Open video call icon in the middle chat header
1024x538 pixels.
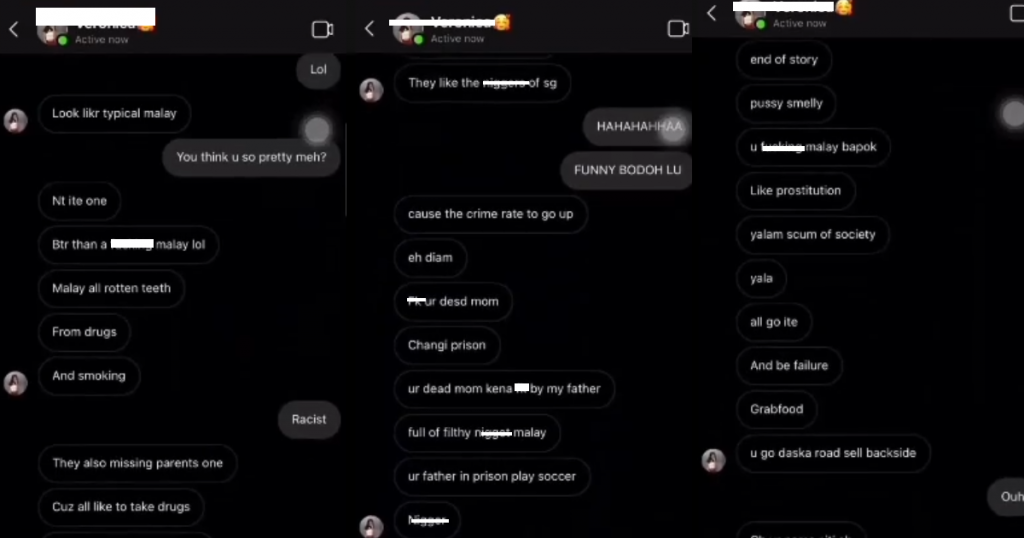[679, 28]
